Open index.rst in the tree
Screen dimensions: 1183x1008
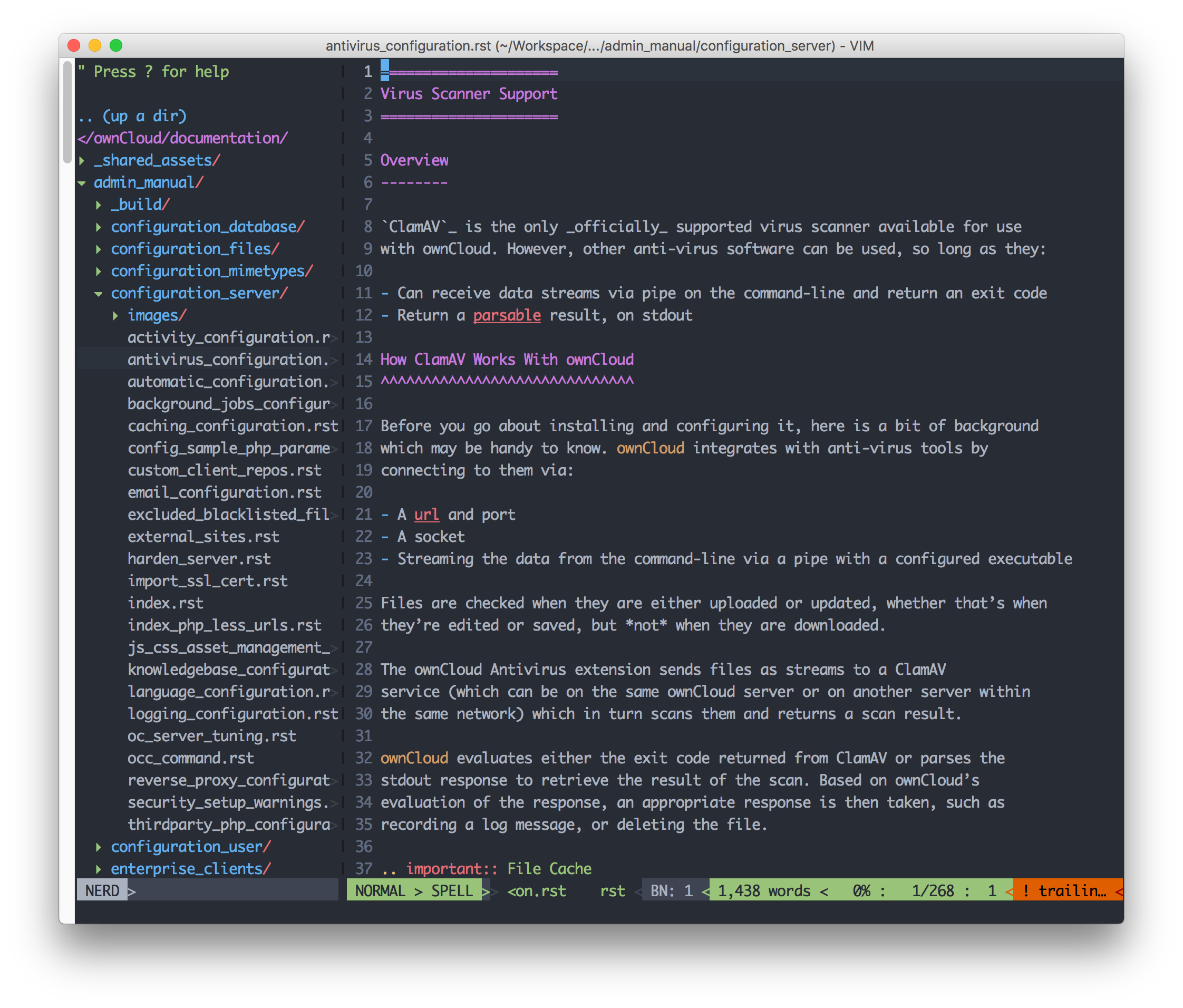click(x=166, y=604)
